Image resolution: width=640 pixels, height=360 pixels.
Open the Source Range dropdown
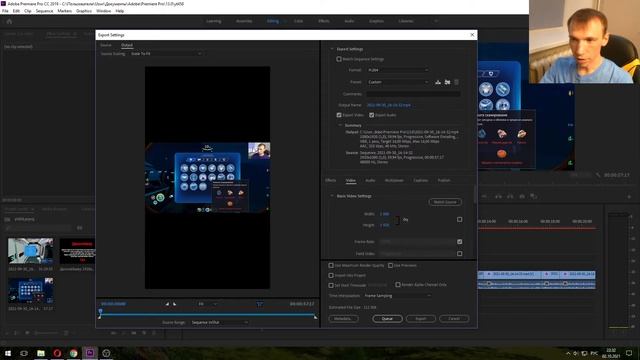point(220,322)
